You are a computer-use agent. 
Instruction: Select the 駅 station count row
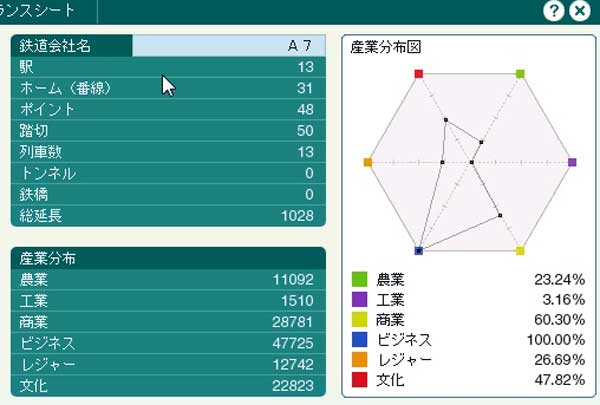point(169,67)
